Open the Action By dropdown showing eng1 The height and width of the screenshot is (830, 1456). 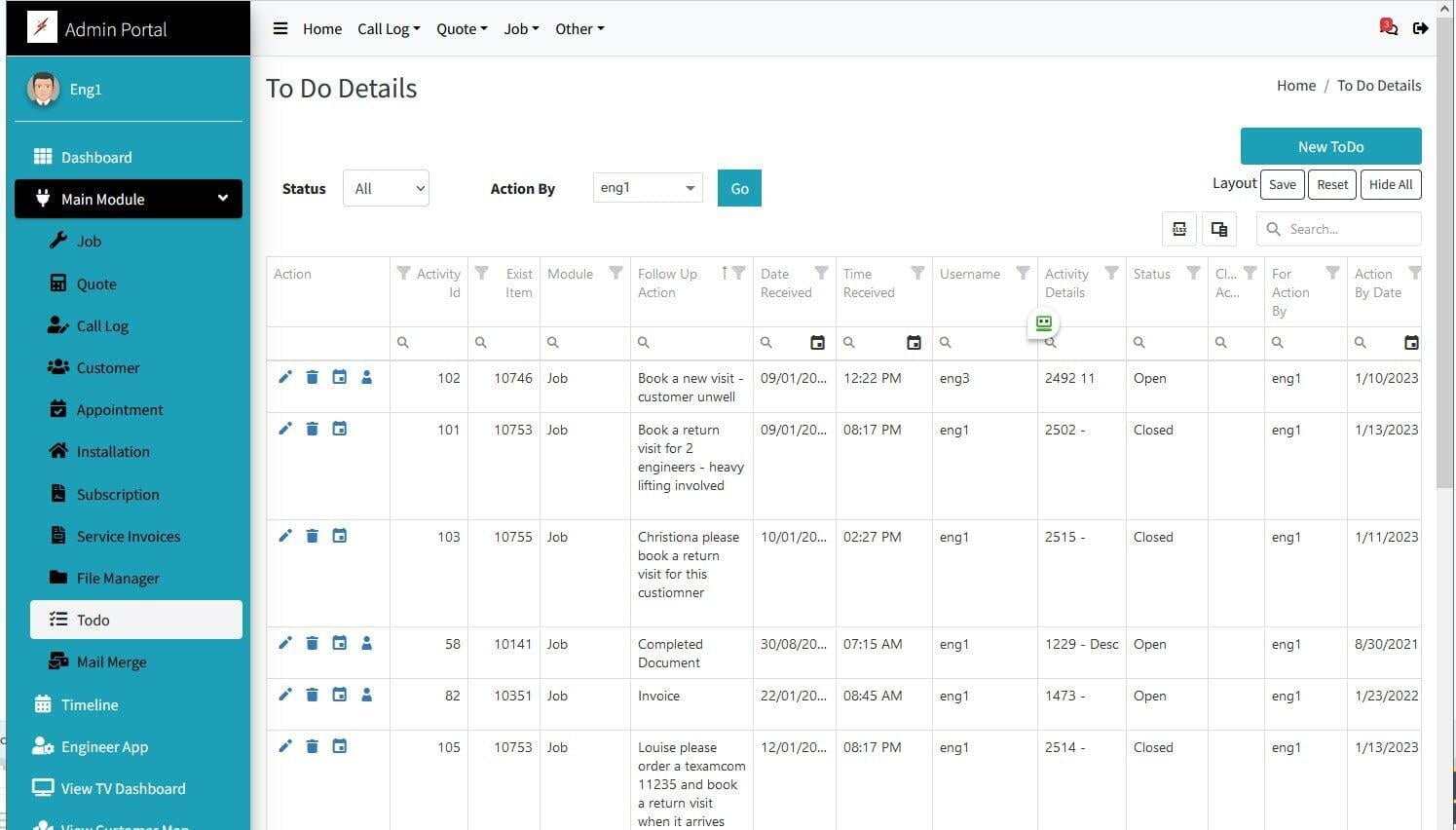click(648, 188)
